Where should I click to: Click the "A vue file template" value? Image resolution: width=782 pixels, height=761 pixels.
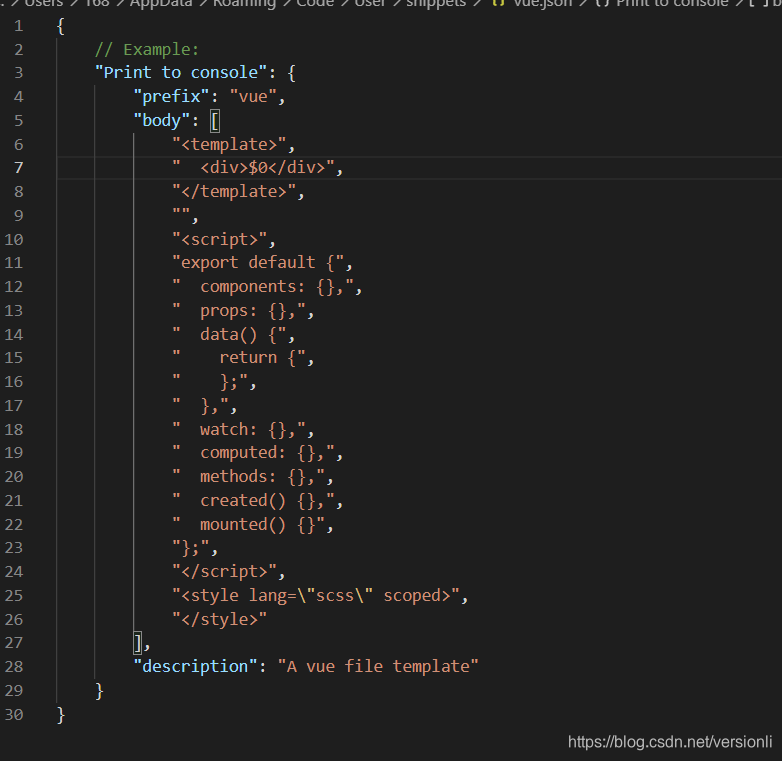[378, 666]
